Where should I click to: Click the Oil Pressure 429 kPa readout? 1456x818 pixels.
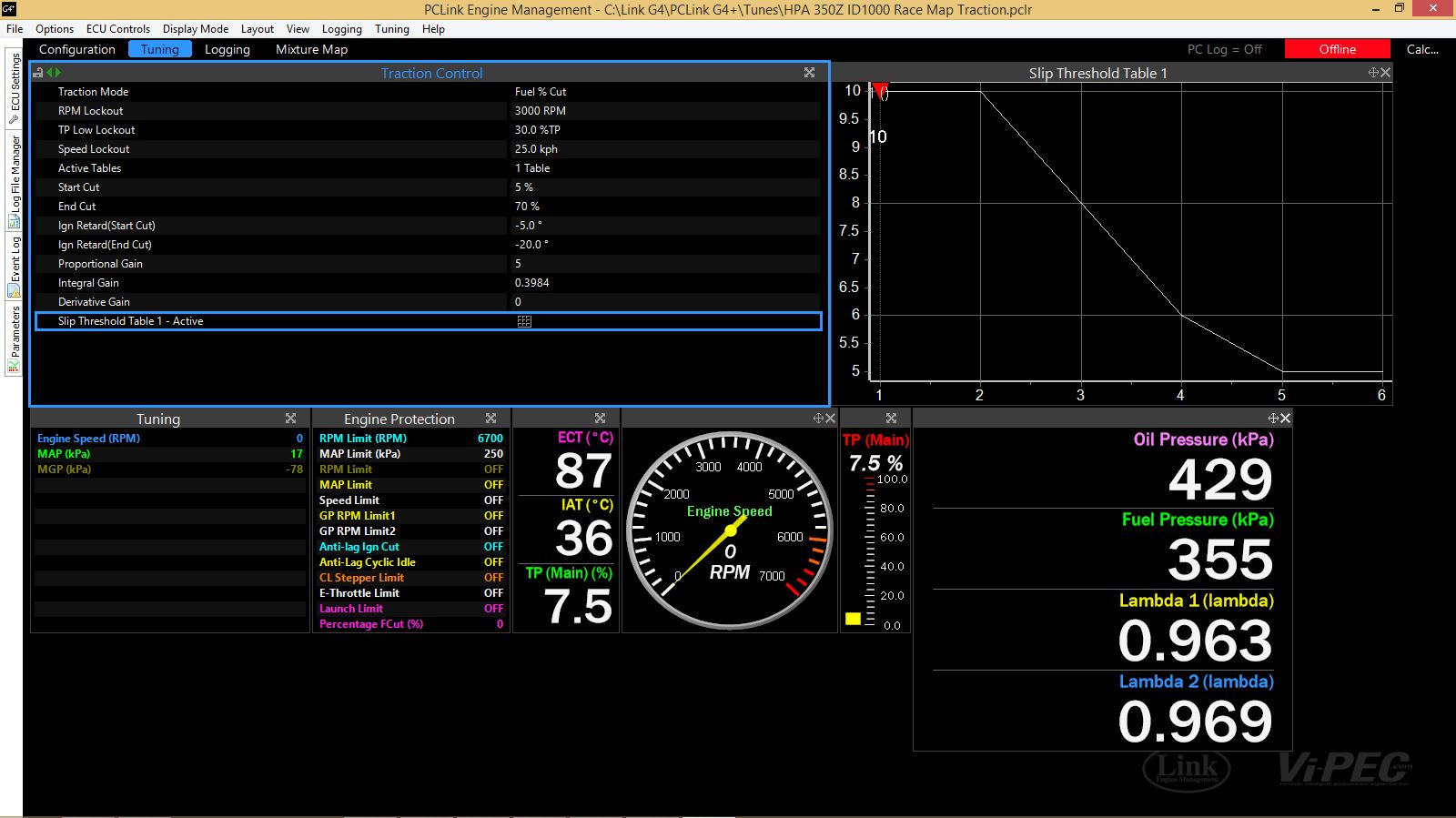[x=1220, y=480]
